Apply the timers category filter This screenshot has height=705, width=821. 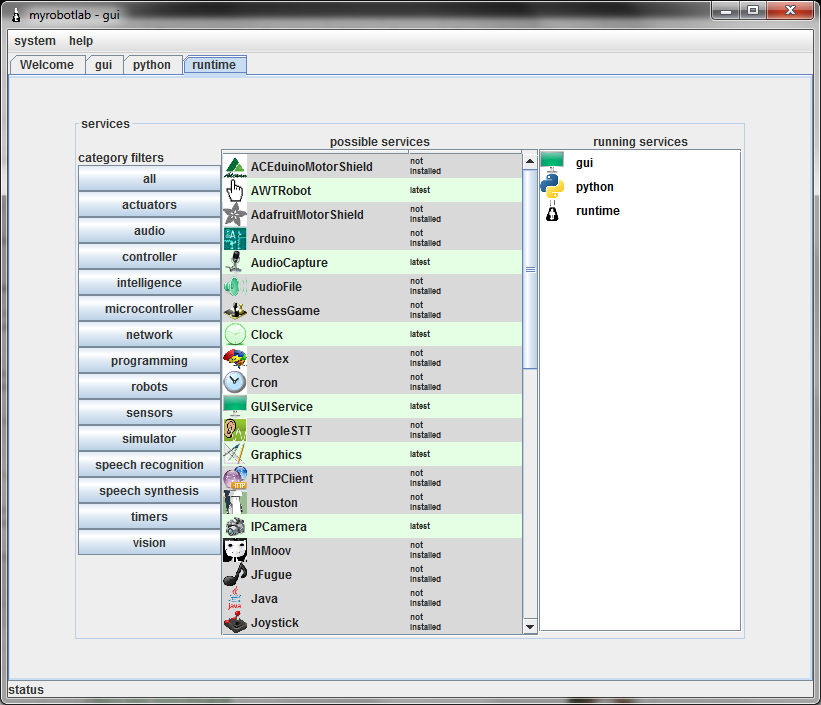click(x=149, y=517)
